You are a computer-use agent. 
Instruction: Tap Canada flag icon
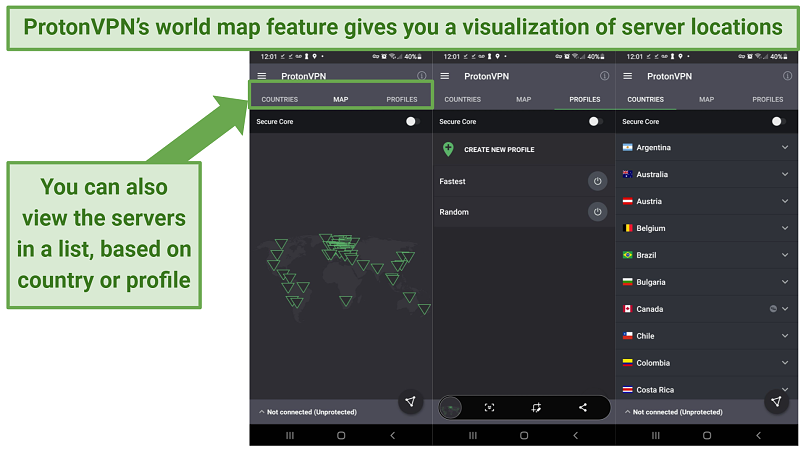tap(628, 309)
